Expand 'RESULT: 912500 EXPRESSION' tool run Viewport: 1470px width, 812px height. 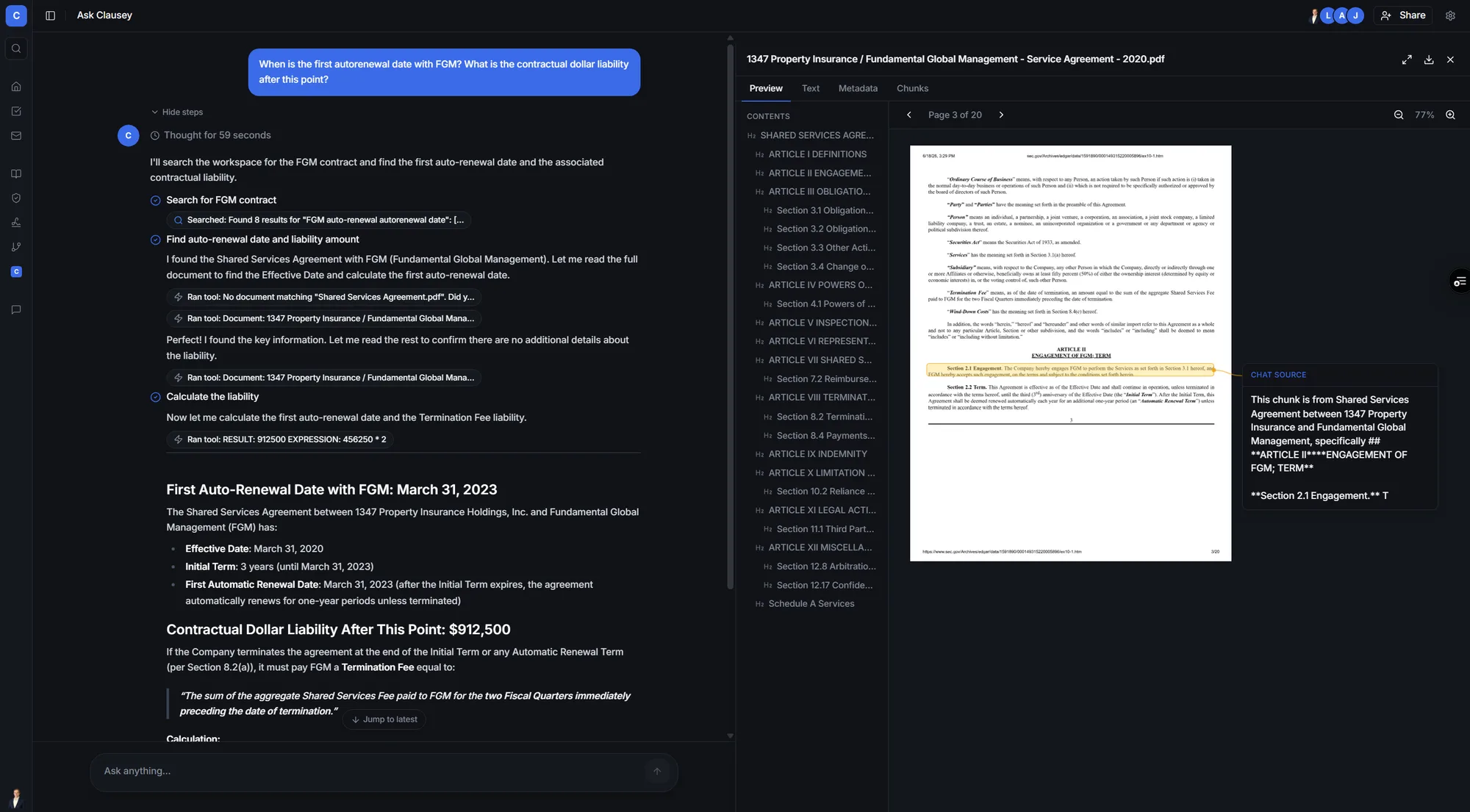[280, 439]
